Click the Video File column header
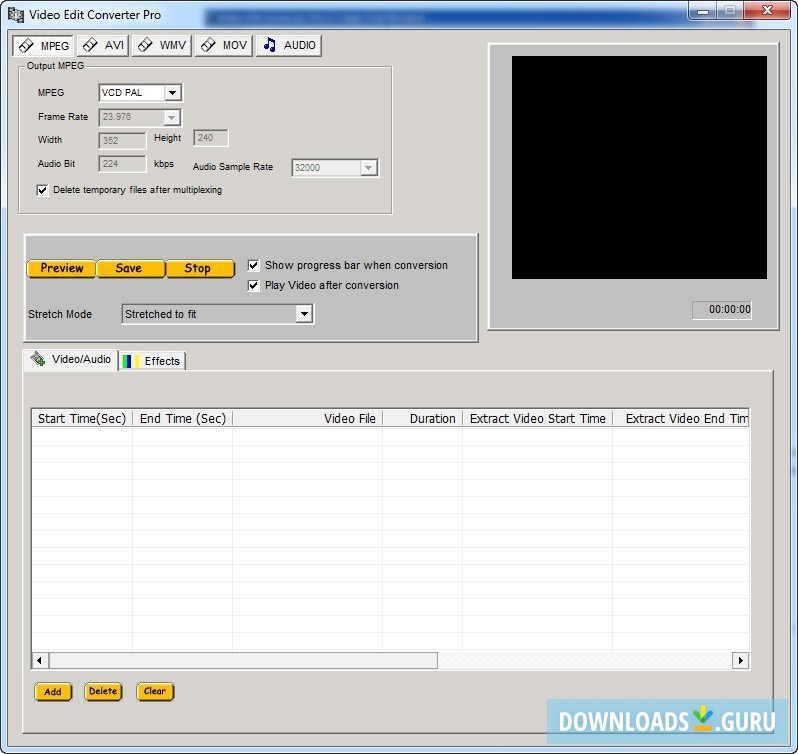 (x=307, y=419)
